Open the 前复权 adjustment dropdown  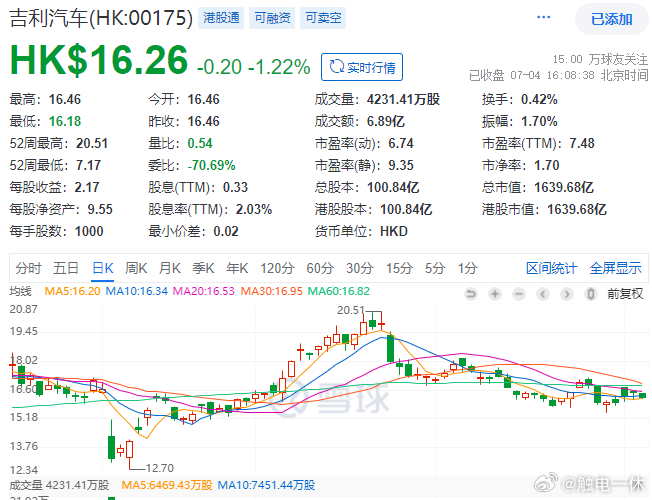(x=625, y=294)
